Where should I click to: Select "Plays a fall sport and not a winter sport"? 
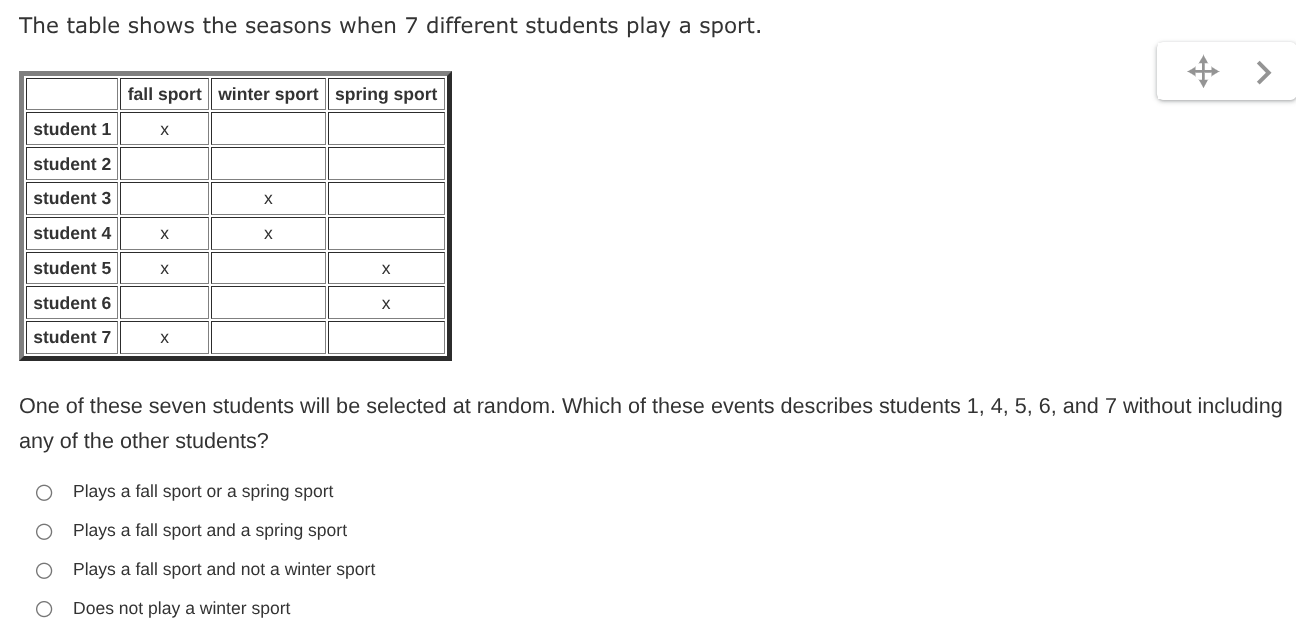[x=44, y=570]
